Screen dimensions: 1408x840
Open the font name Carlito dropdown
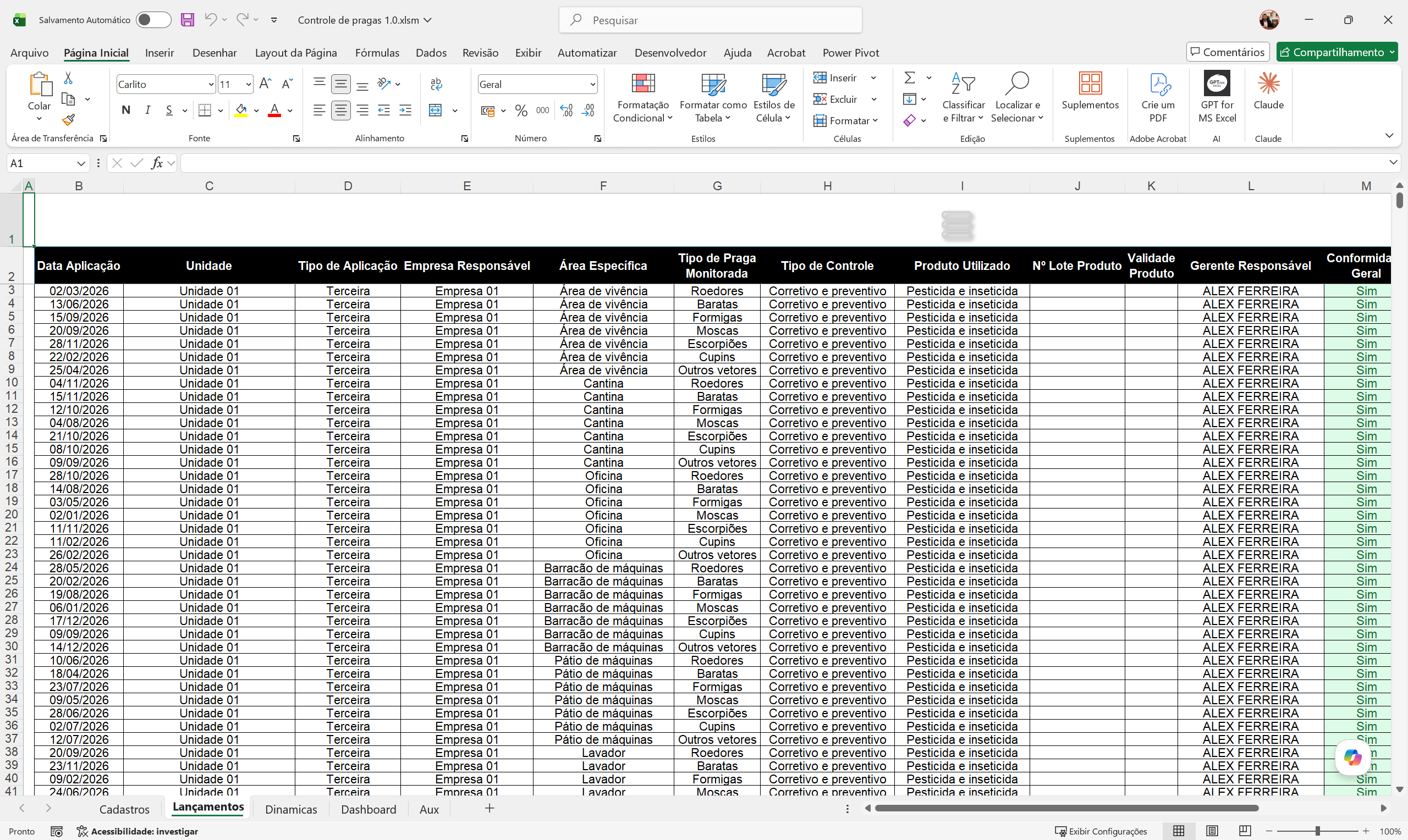pyautogui.click(x=211, y=84)
